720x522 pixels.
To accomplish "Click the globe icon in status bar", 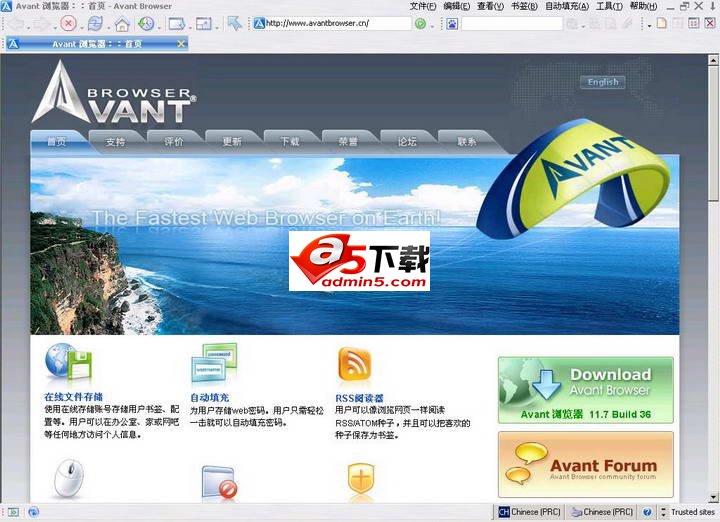I will [33, 512].
